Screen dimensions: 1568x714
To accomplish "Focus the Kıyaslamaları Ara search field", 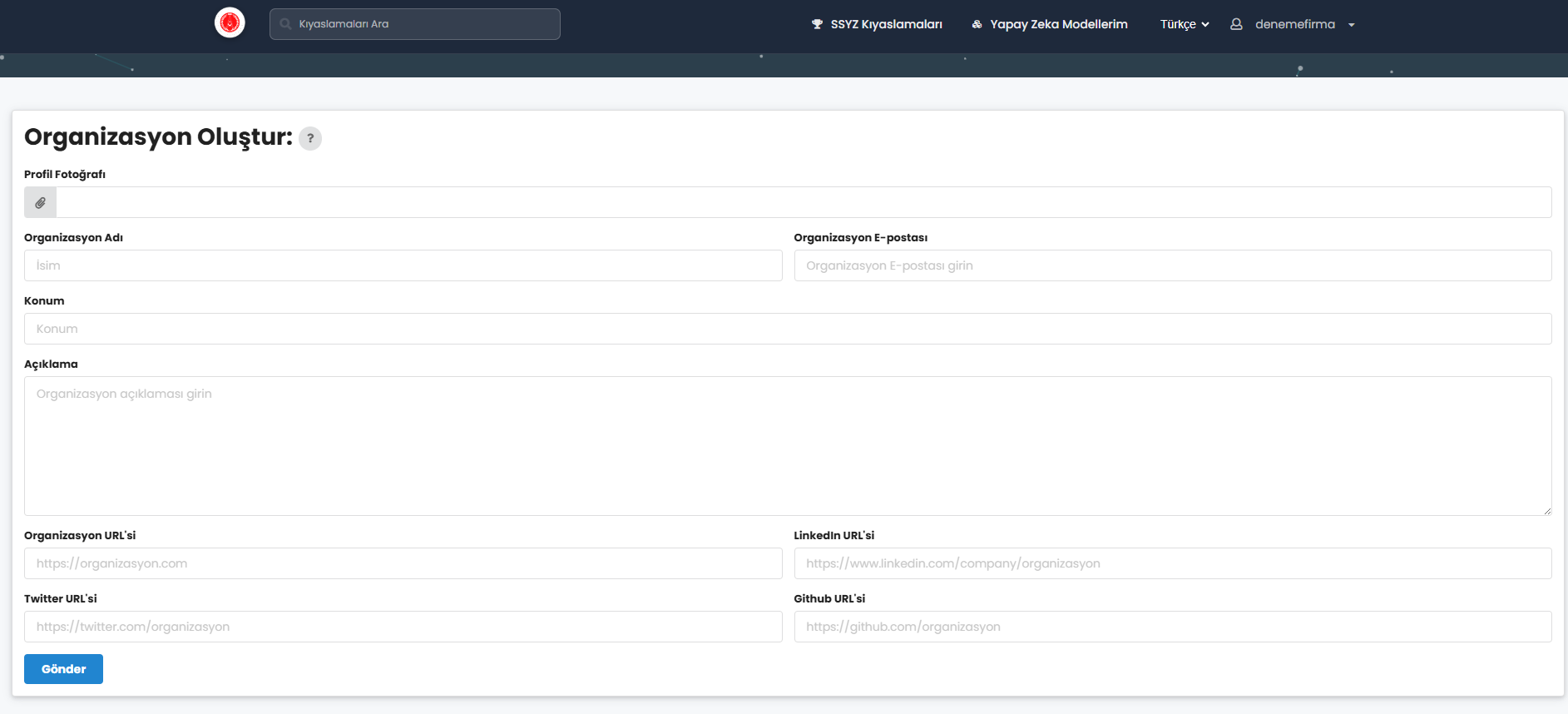I will point(424,24).
